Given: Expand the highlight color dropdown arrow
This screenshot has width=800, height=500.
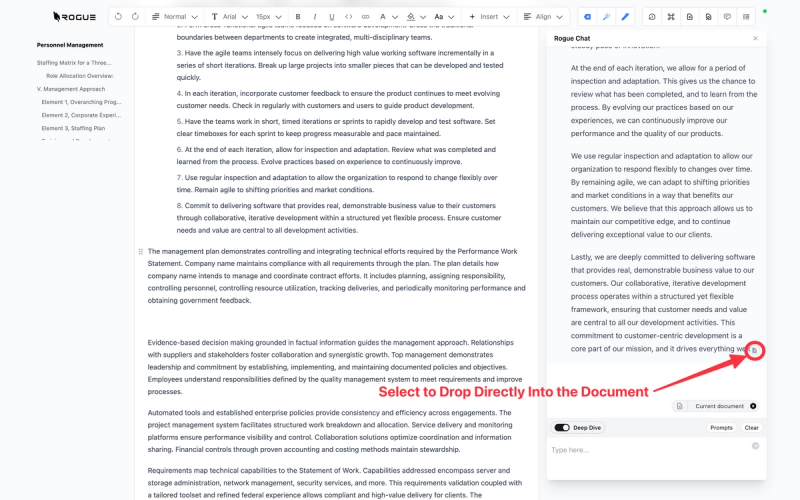Looking at the screenshot, I should [423, 17].
